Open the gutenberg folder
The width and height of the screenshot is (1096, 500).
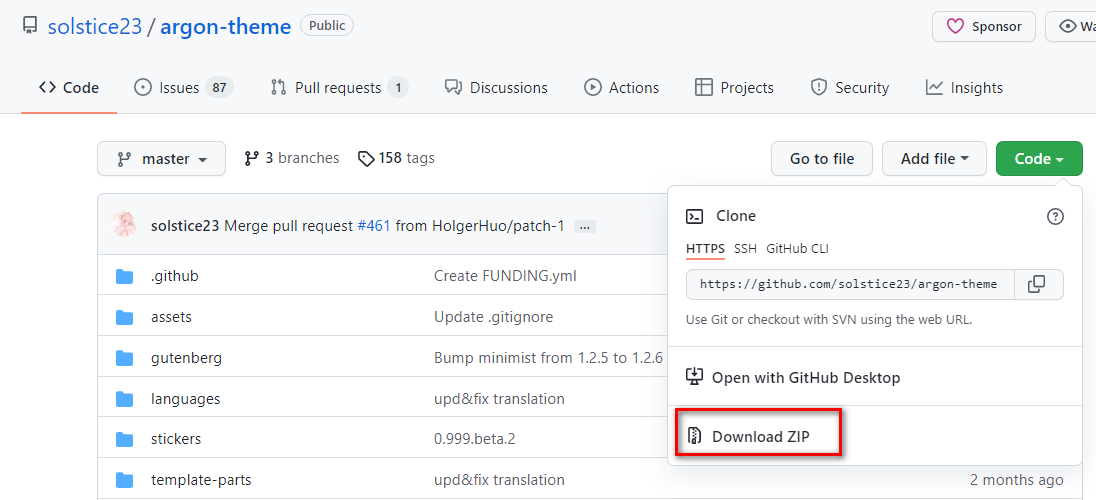tap(187, 359)
